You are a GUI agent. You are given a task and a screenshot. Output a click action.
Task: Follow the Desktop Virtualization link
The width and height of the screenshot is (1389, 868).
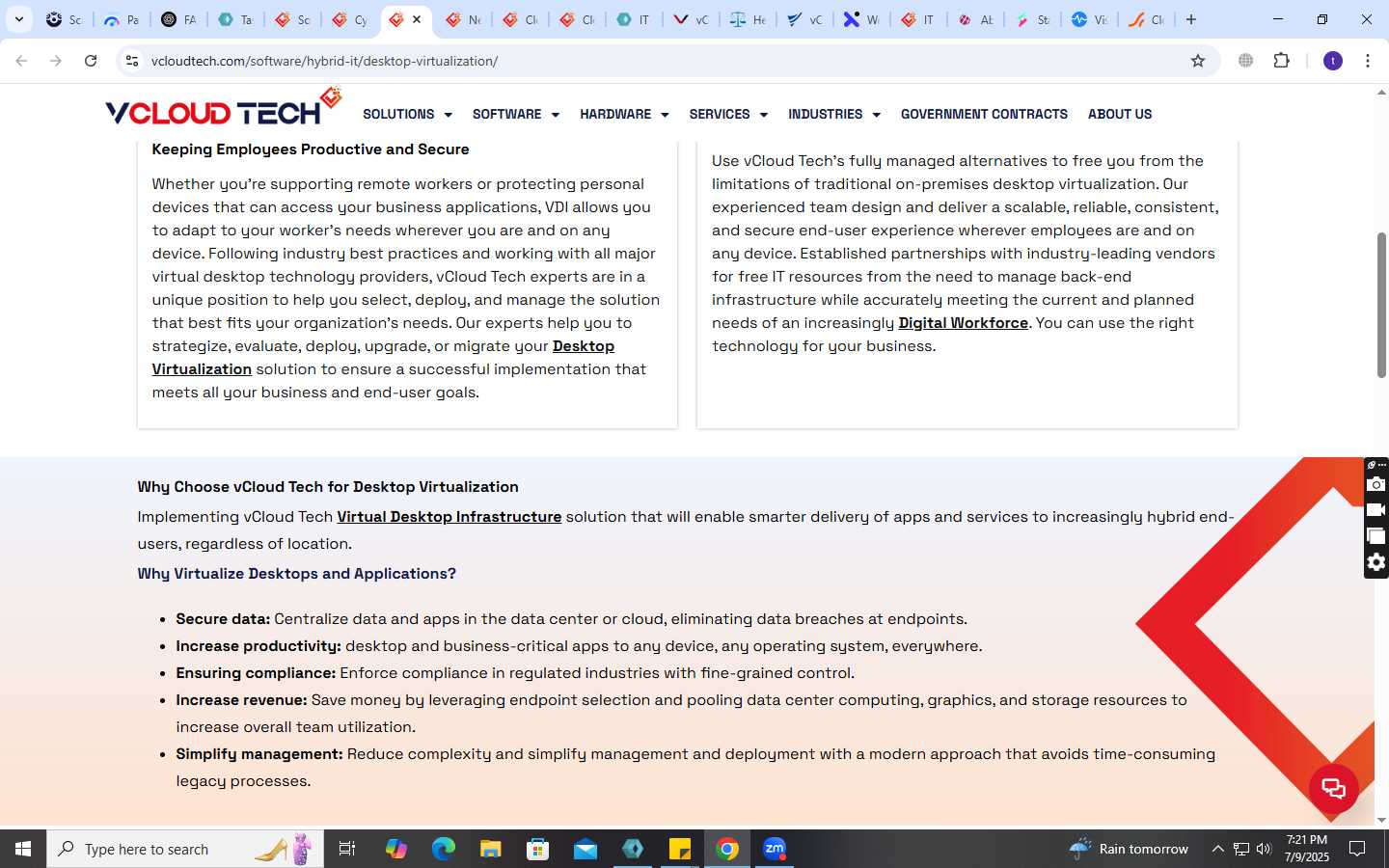583,346
